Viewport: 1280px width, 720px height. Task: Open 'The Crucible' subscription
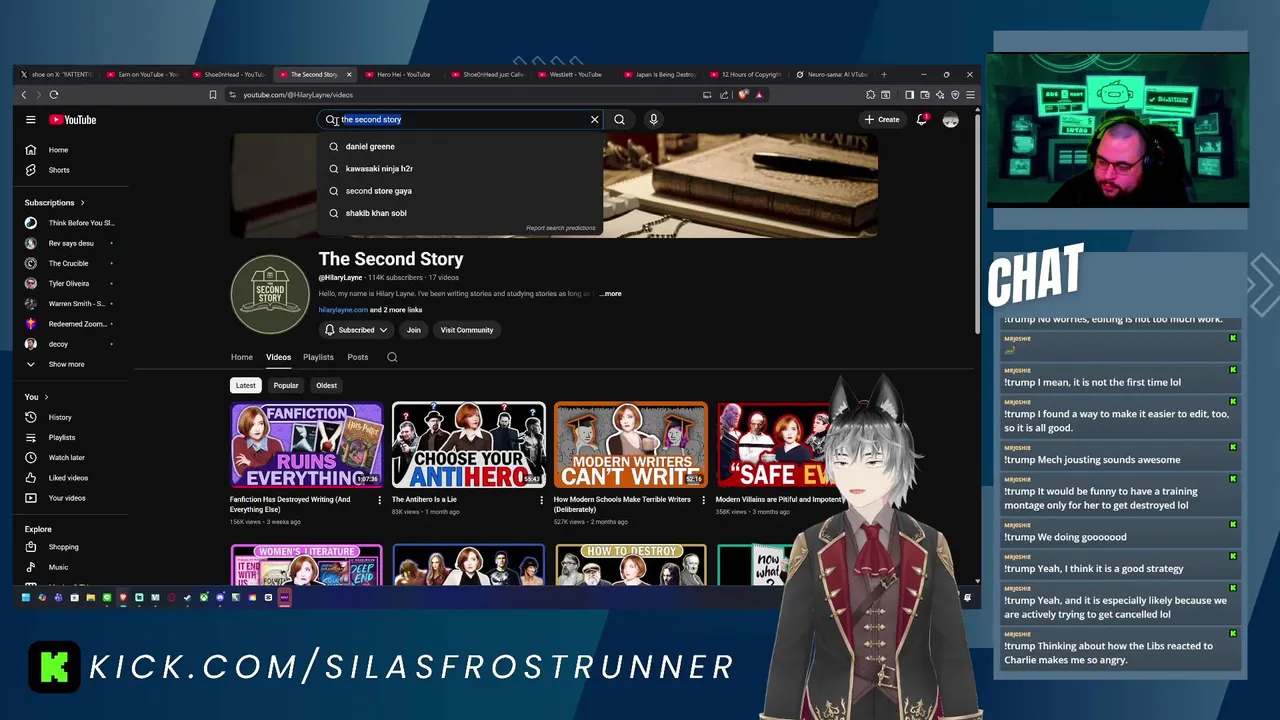[x=70, y=264]
